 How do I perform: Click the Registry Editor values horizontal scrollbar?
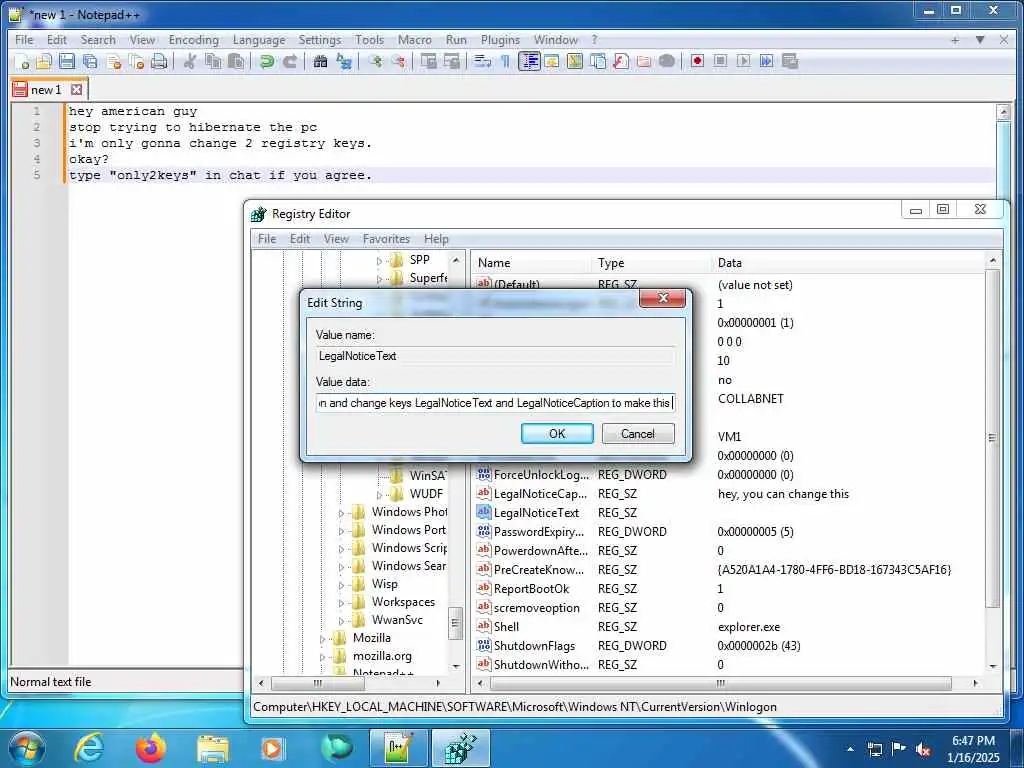(x=721, y=683)
